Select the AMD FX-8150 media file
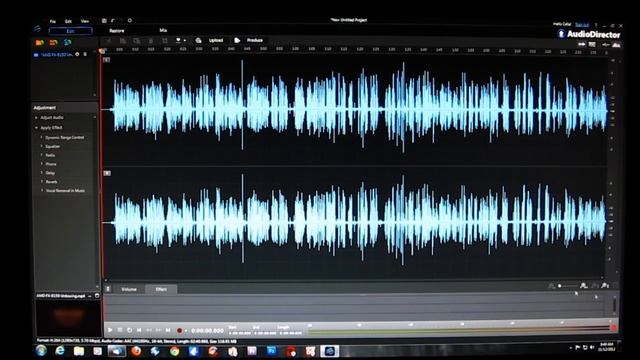This screenshot has width=640, height=360. [x=56, y=54]
